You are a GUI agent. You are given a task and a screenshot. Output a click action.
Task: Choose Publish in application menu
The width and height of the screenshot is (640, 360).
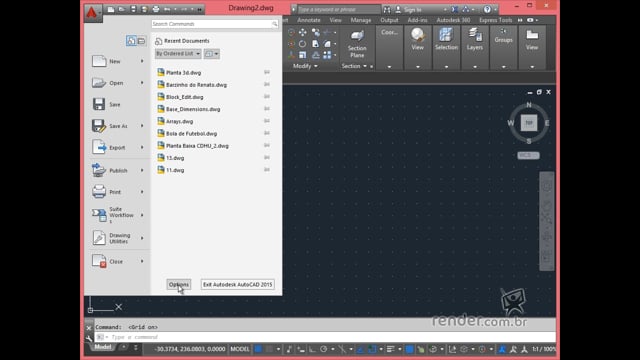point(118,170)
